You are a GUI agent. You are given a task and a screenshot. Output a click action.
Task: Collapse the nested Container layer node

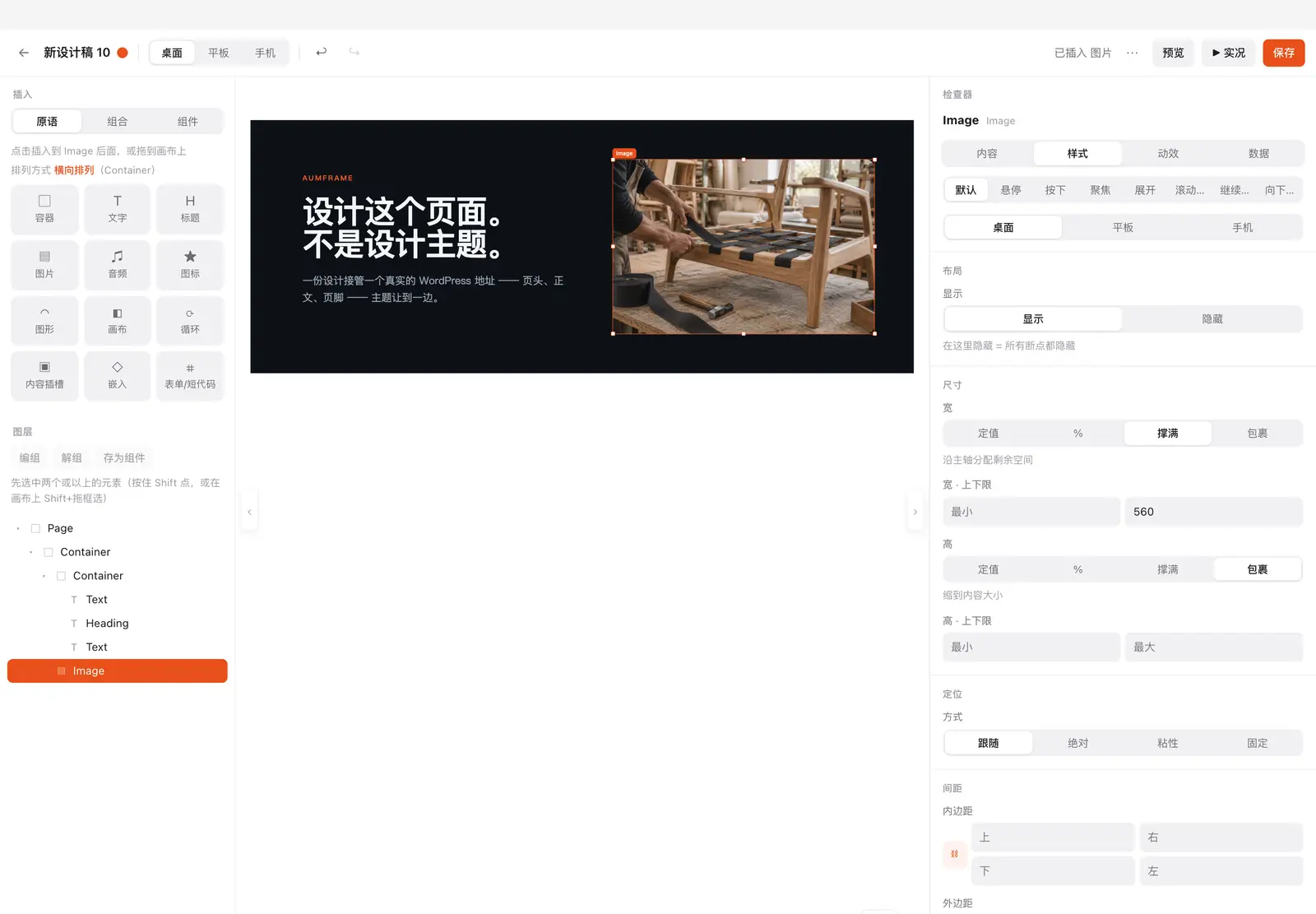[x=44, y=576]
